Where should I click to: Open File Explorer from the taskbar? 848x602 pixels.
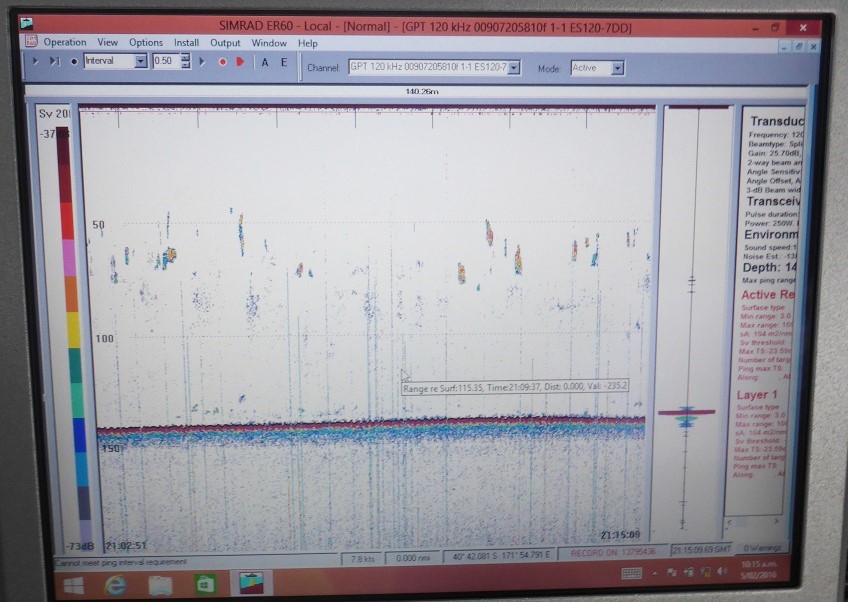click(x=160, y=584)
